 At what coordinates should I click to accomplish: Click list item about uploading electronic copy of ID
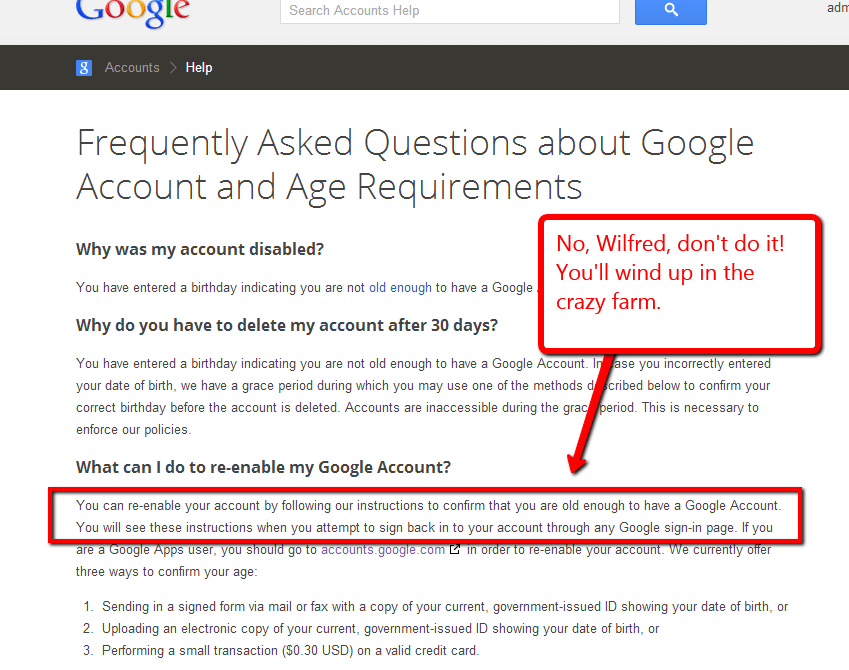pos(380,629)
